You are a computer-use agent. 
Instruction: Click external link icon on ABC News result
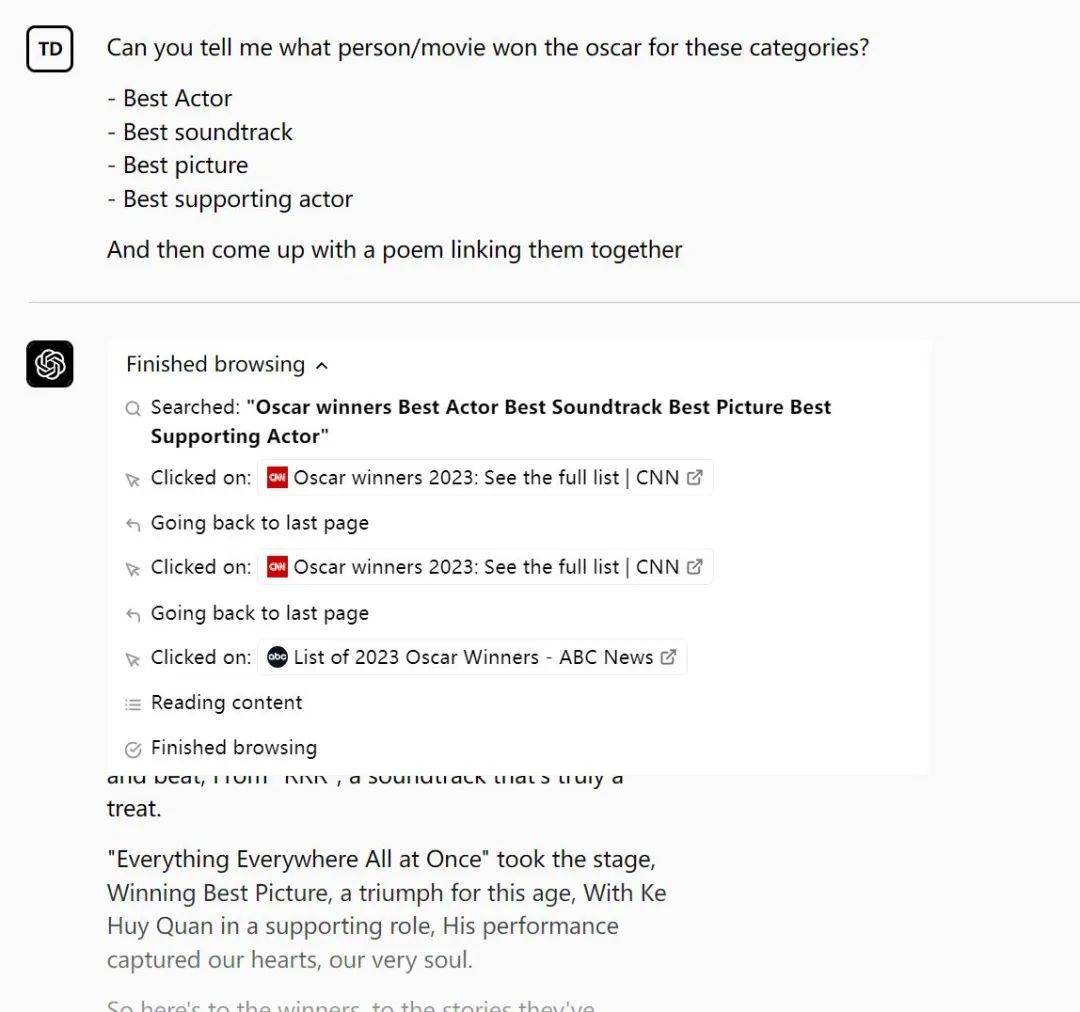(x=668, y=657)
